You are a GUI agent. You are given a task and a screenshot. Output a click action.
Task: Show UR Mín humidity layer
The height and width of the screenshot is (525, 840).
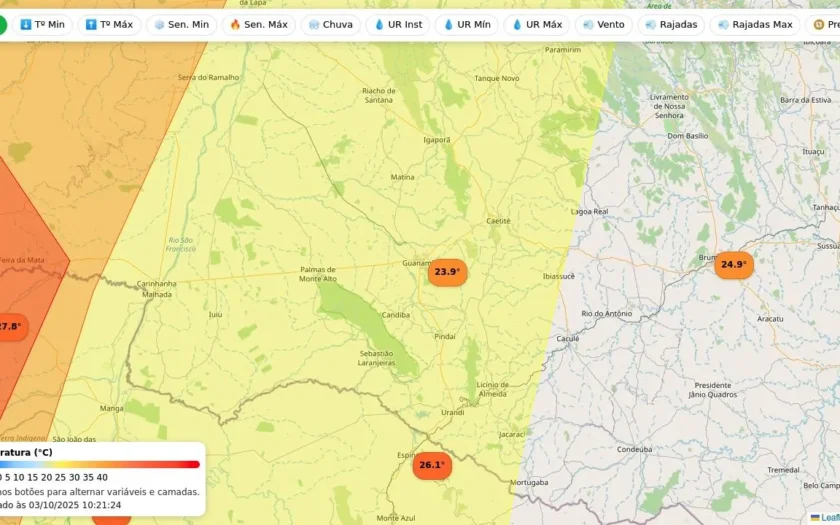click(x=467, y=25)
